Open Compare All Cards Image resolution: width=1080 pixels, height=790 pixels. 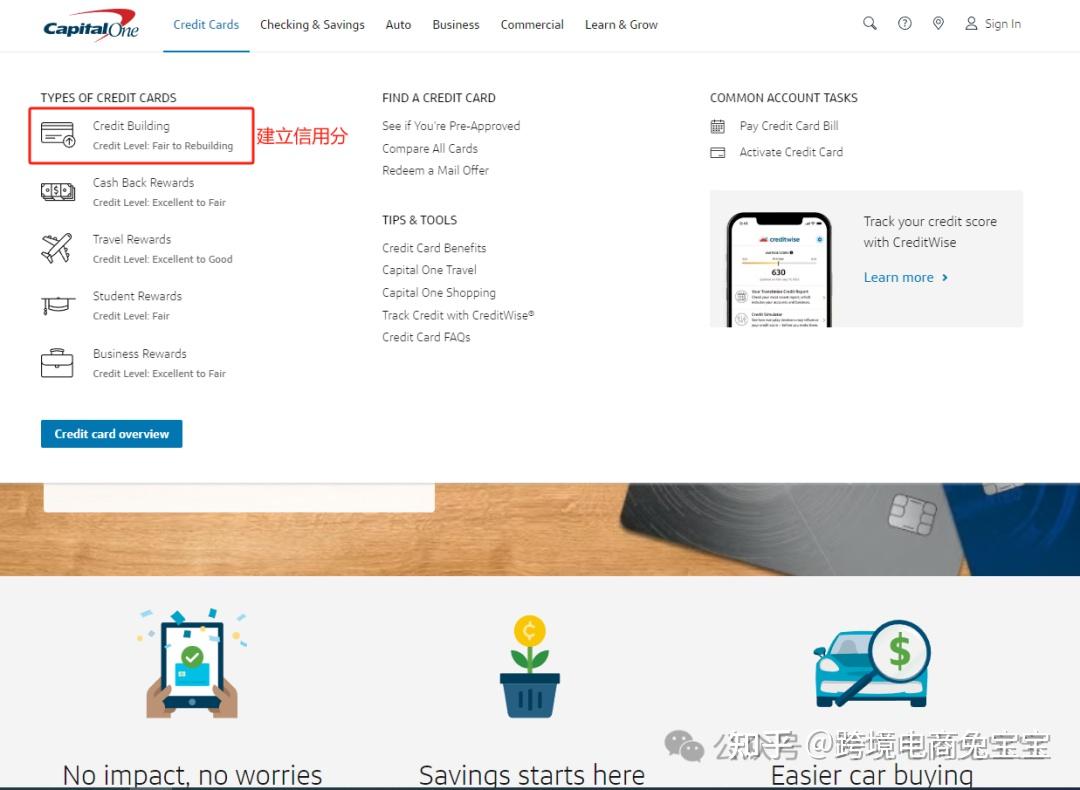[429, 148]
